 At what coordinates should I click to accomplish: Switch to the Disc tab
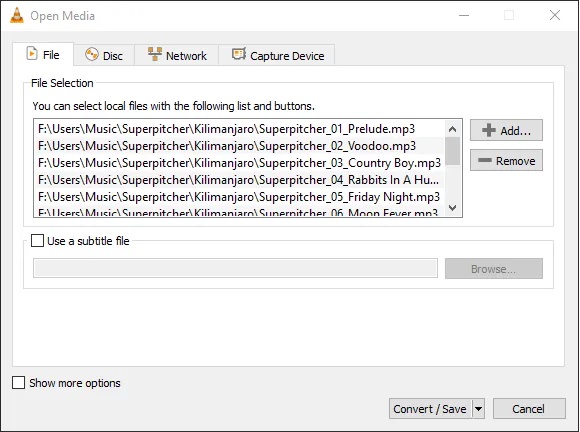(104, 55)
